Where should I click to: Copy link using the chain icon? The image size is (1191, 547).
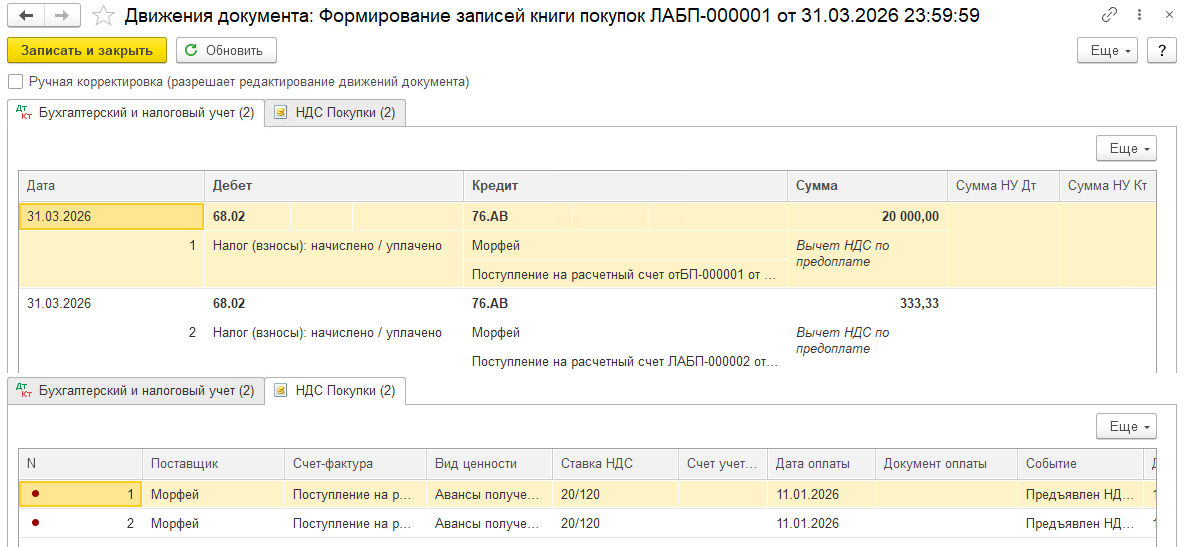coord(1109,14)
